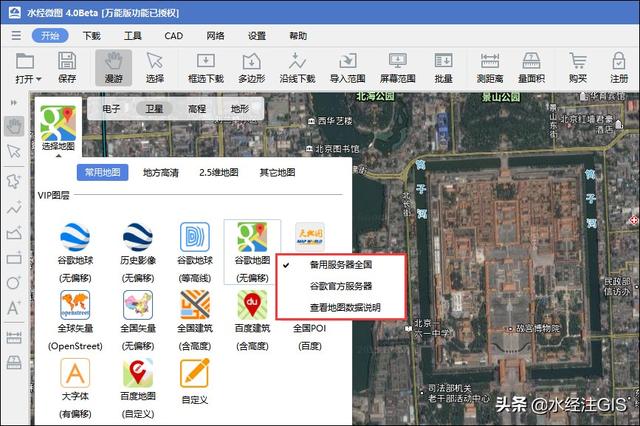Select arrow pointer in left sidebar
The image size is (640, 426).
point(14,151)
